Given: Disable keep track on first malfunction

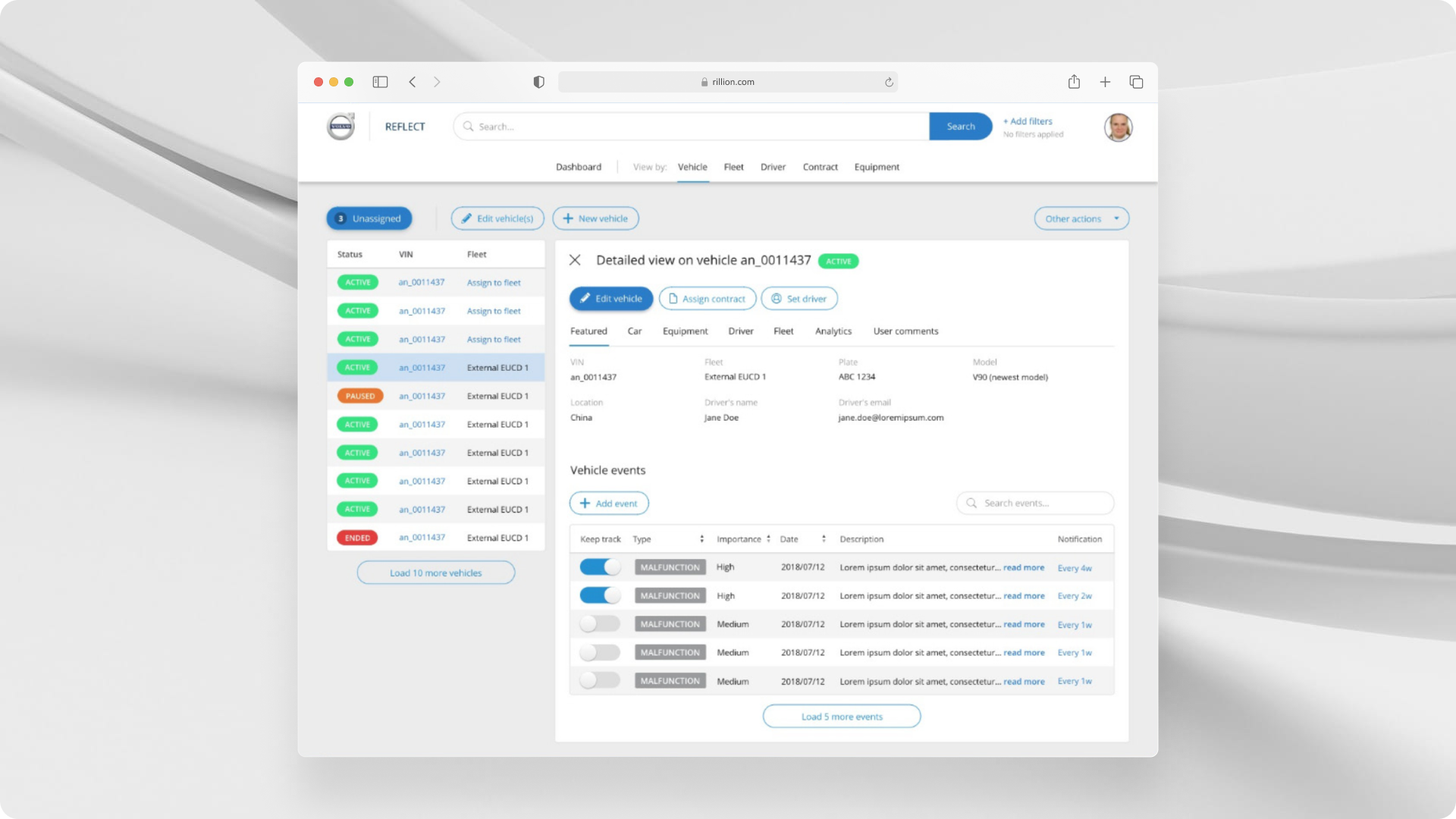Looking at the screenshot, I should click(x=600, y=567).
